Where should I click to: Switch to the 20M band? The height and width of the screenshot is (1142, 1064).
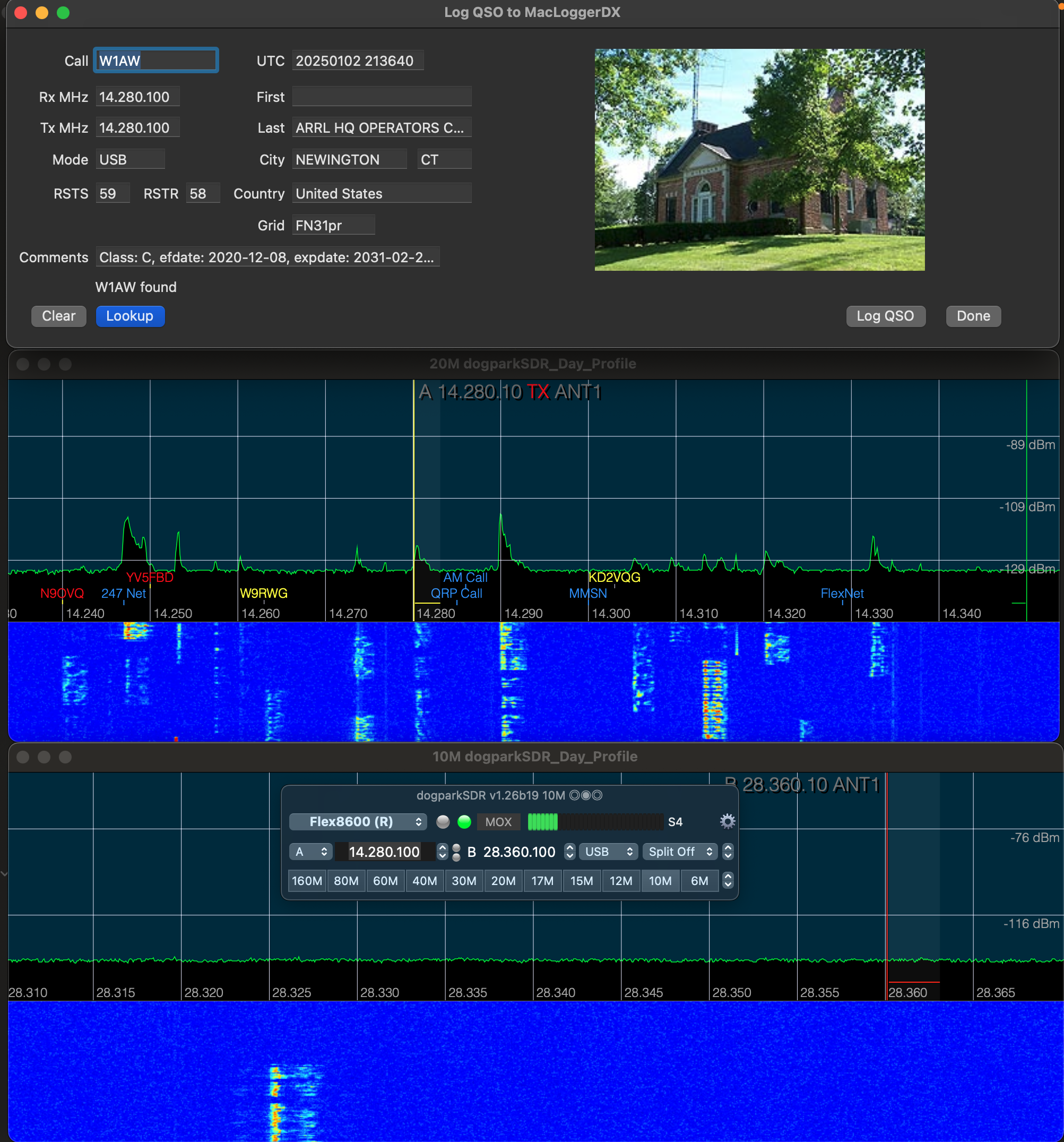point(503,881)
